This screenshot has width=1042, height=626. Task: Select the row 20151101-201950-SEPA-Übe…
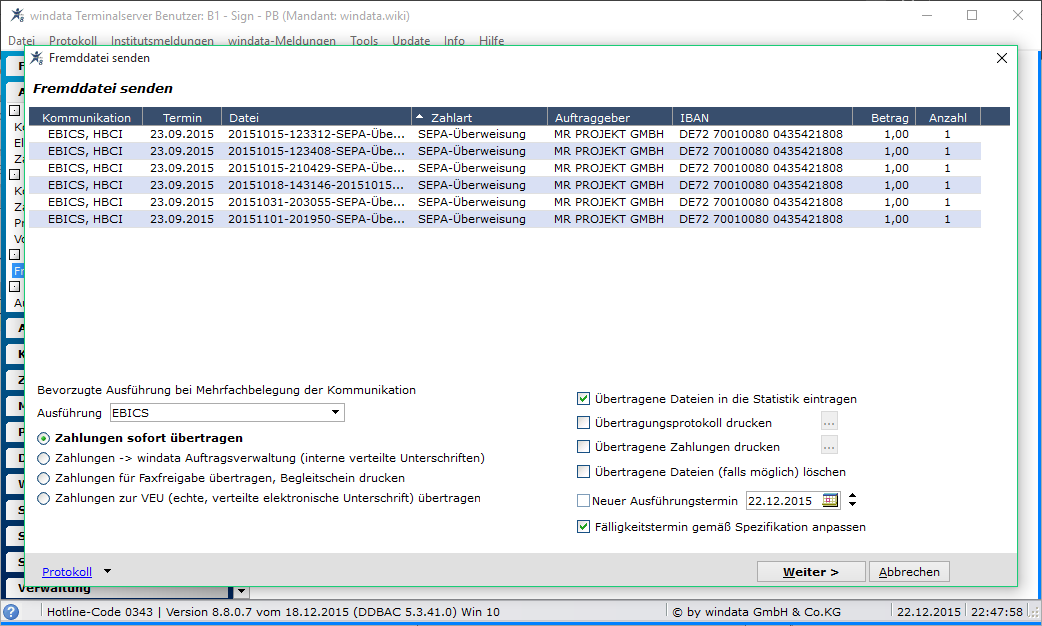tap(505, 219)
